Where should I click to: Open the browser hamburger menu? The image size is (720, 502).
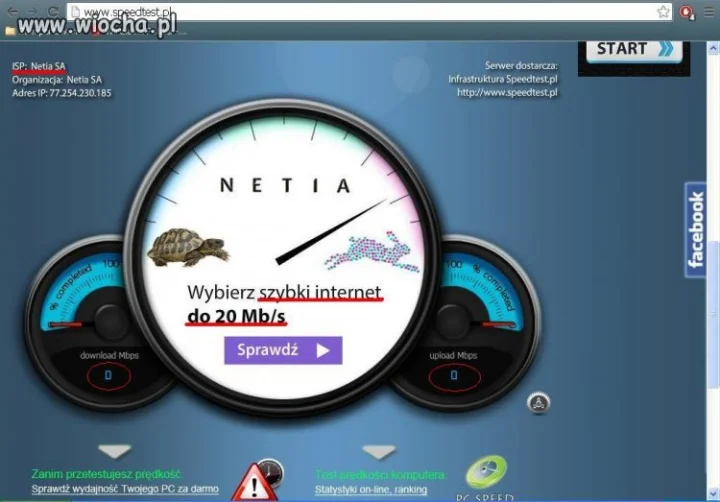point(709,11)
